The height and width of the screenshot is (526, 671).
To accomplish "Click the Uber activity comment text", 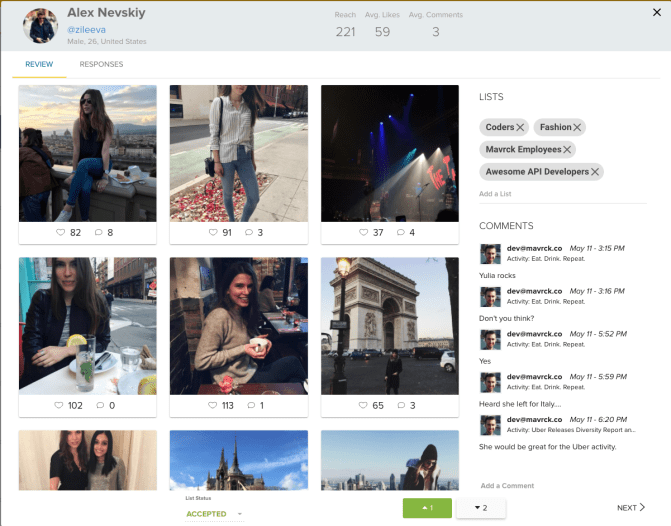I will pyautogui.click(x=548, y=446).
